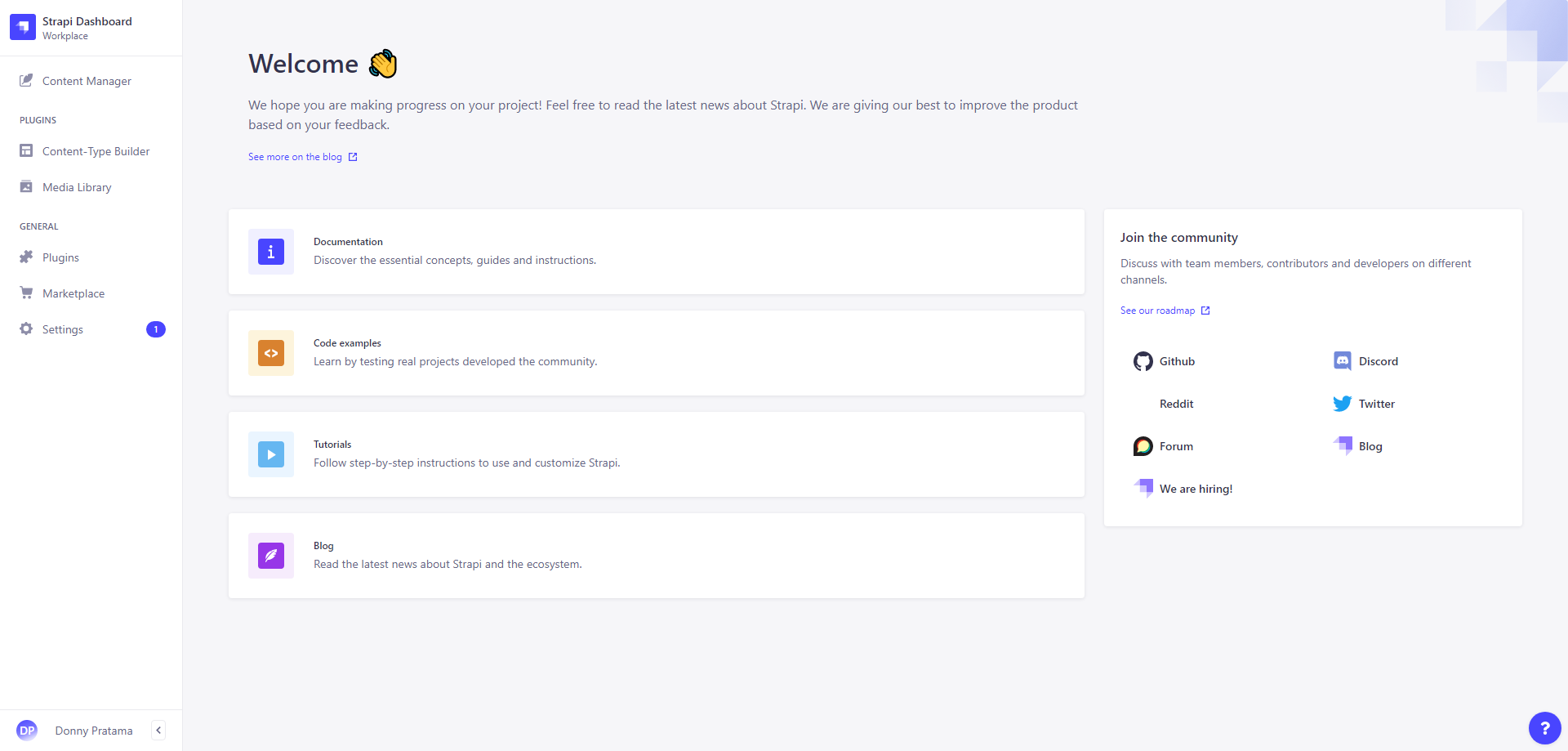Open the Content Manager
1568x751 pixels.
(x=87, y=81)
